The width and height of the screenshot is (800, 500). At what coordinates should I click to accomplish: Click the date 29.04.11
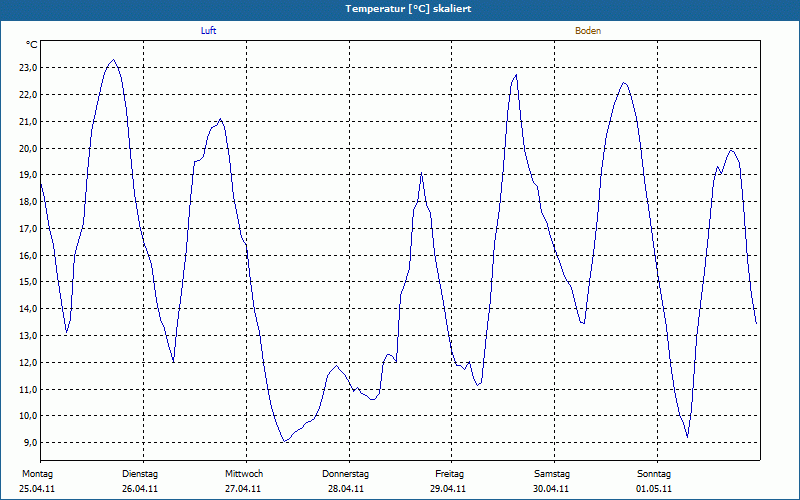click(448, 489)
